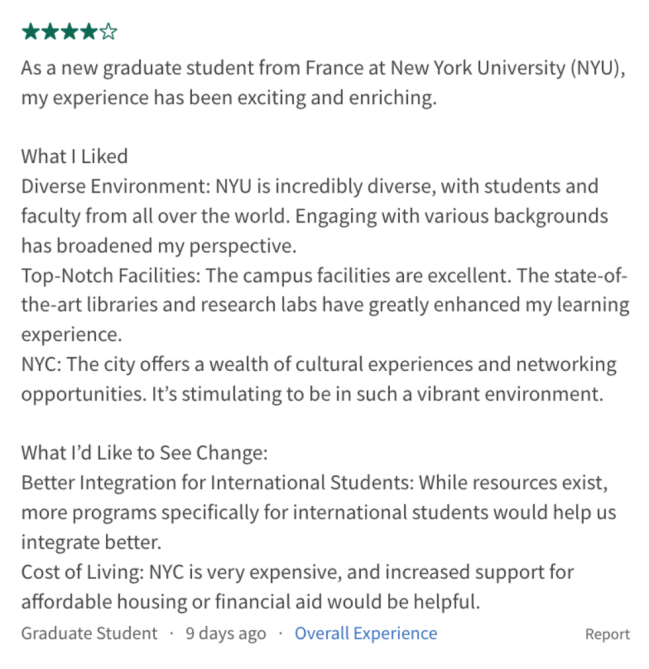Report this review
649x669 pixels.
point(607,634)
